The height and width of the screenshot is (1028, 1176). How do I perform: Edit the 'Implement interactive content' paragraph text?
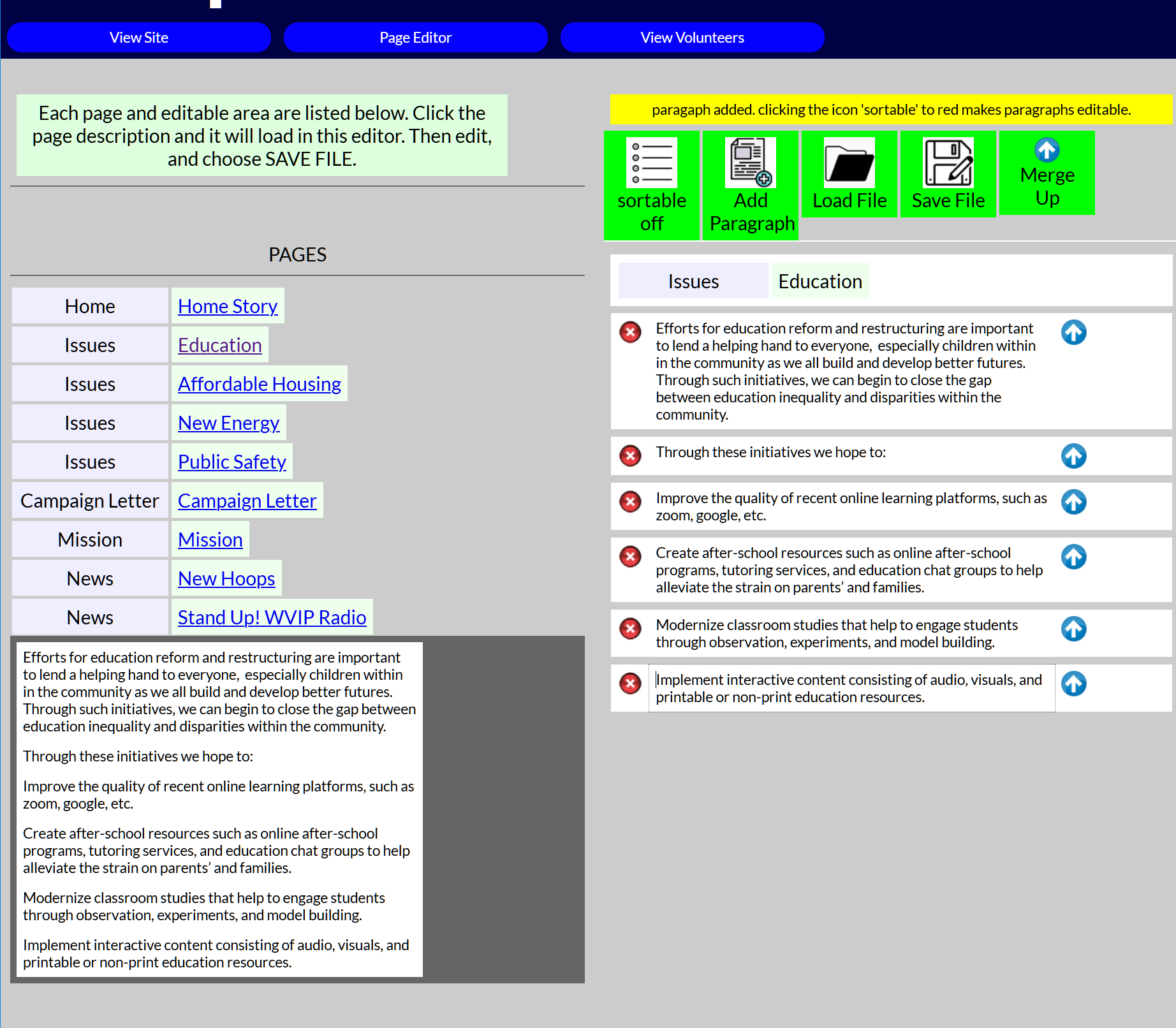[x=851, y=688]
